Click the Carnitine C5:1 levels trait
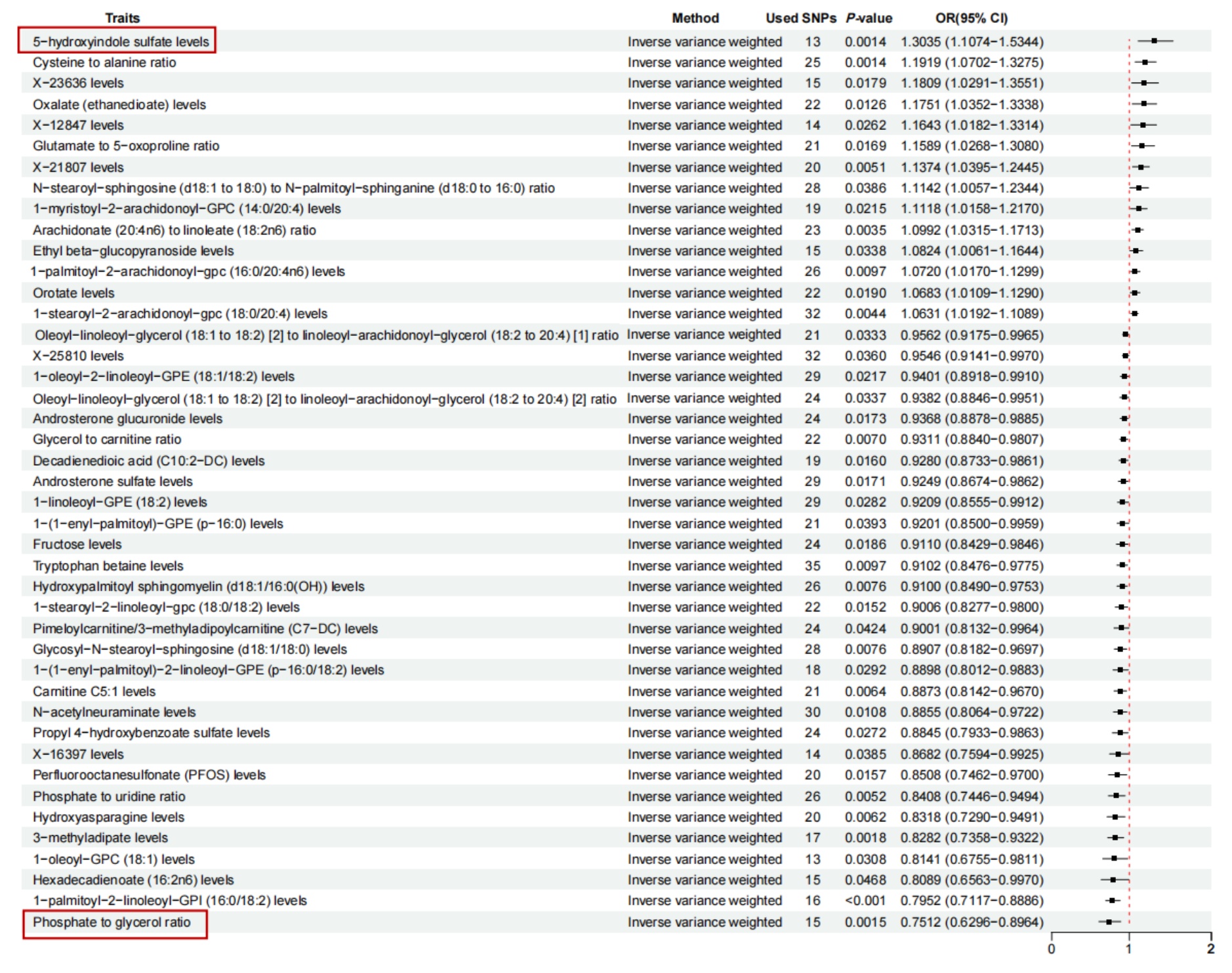The width and height of the screenshot is (1232, 973). coord(94,692)
